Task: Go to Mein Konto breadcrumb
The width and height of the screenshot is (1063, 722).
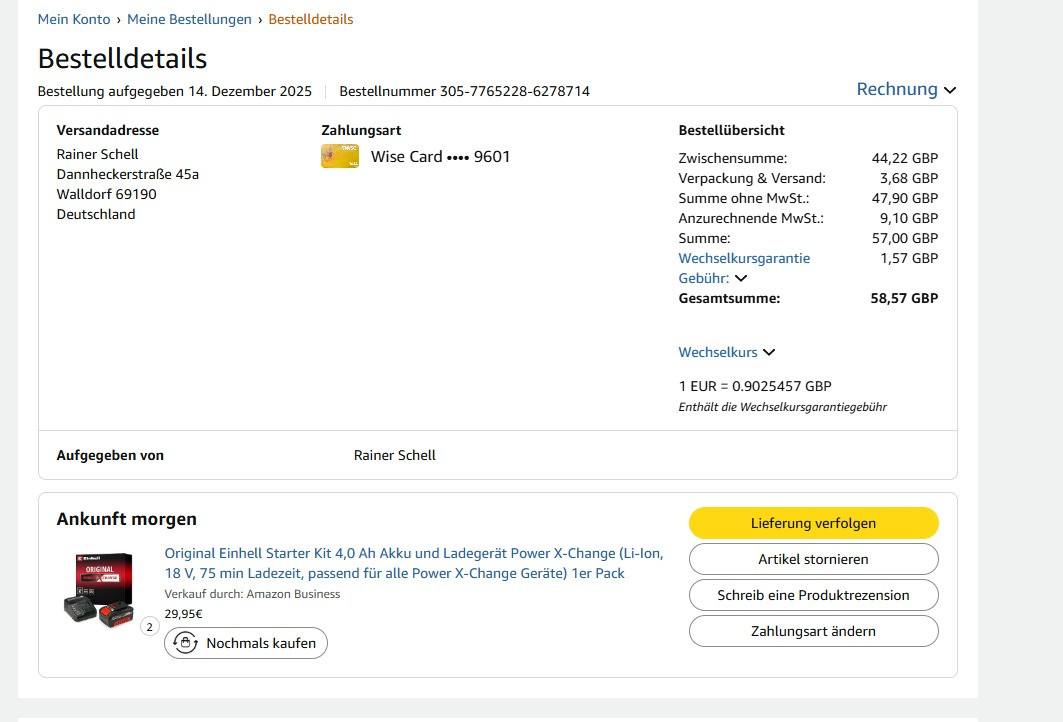Action: coord(74,19)
